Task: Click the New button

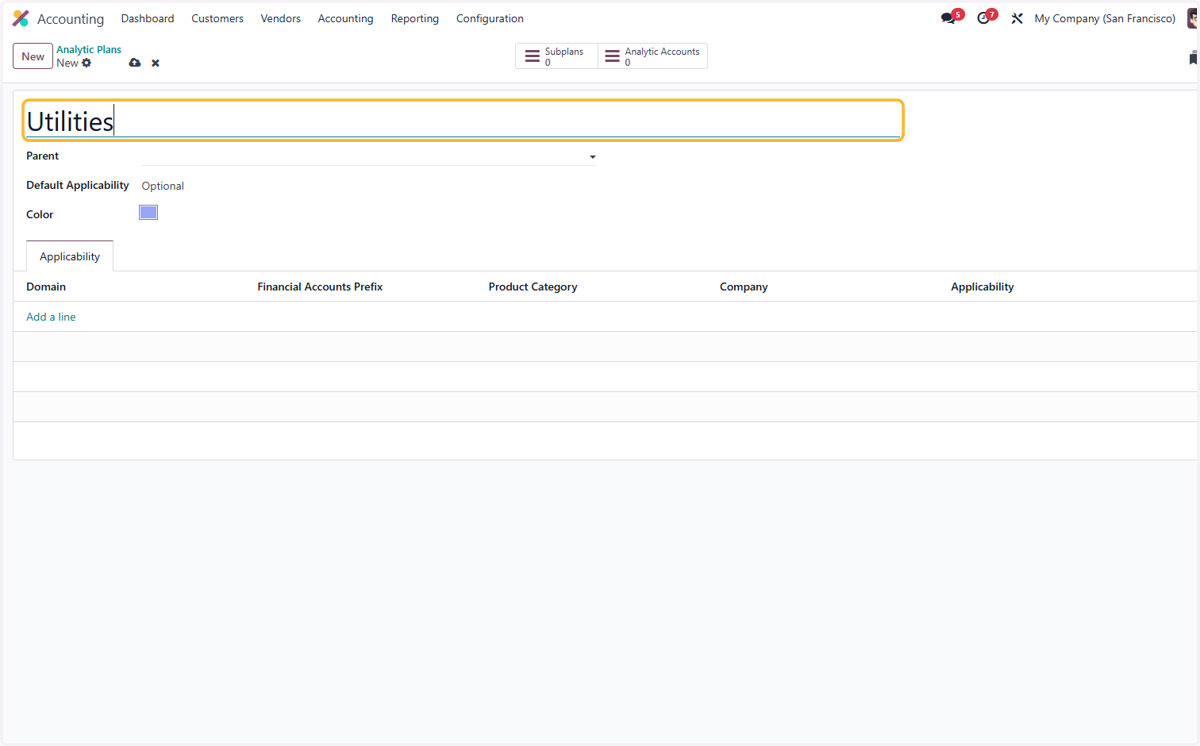Action: pos(33,56)
